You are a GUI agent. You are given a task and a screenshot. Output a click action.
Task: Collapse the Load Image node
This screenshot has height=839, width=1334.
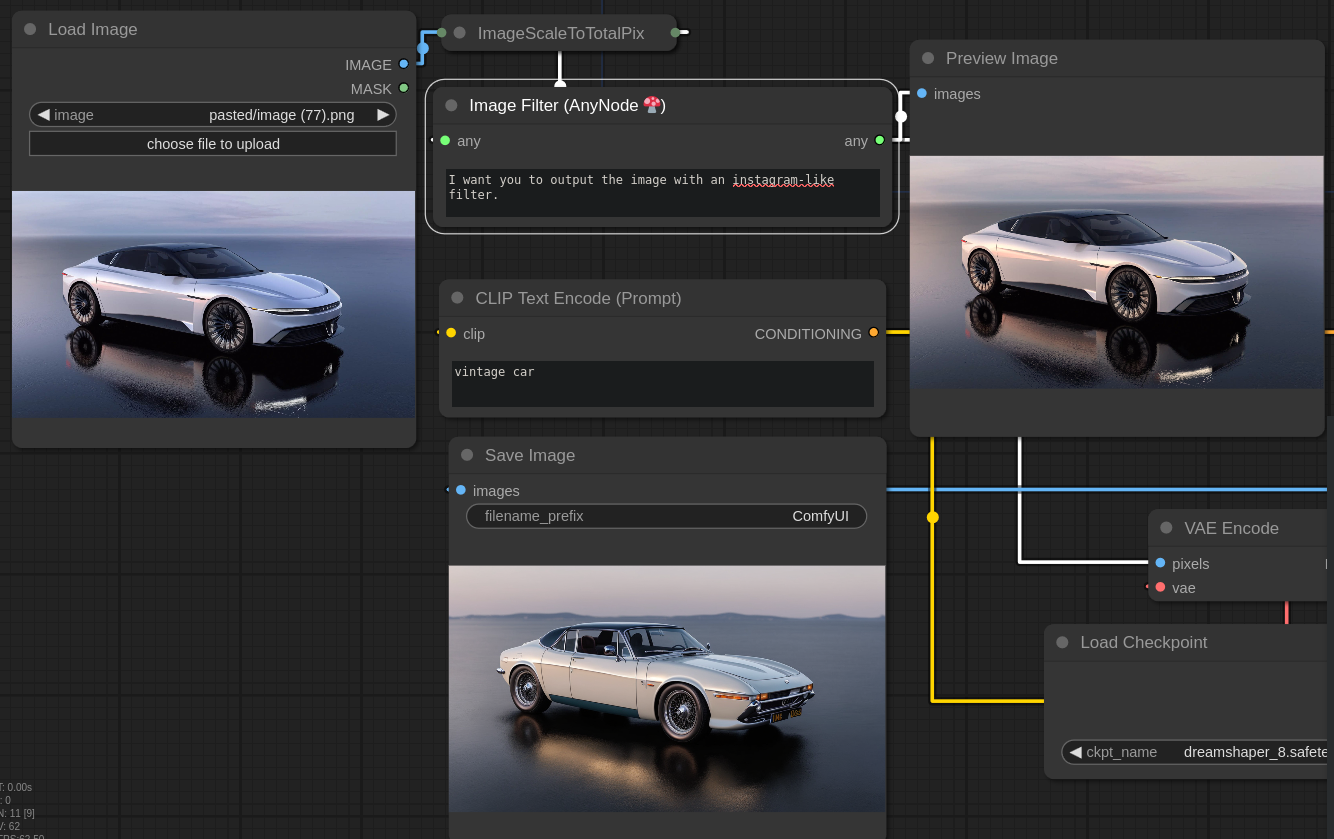[30, 29]
